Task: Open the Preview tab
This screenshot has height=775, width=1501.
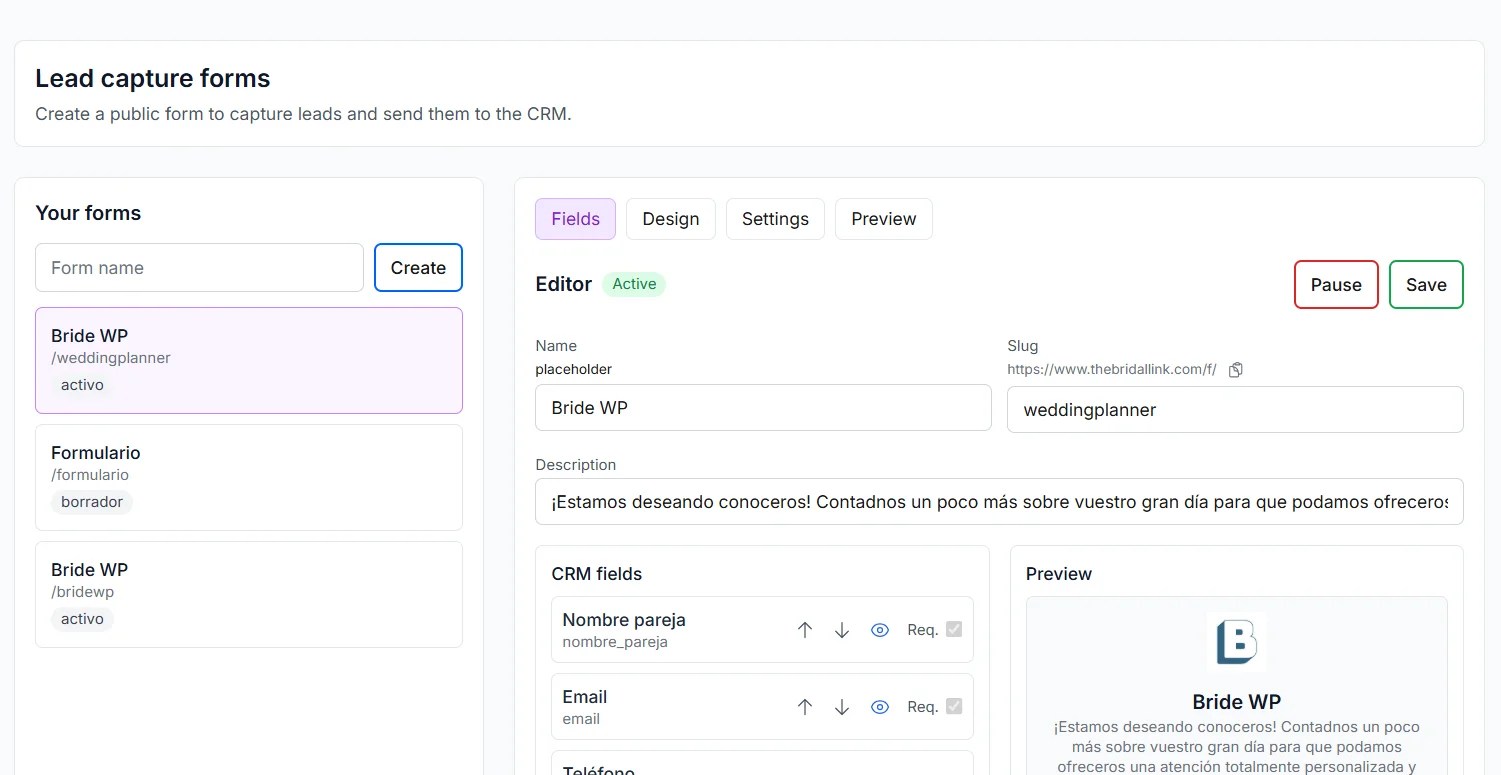Action: tap(884, 219)
